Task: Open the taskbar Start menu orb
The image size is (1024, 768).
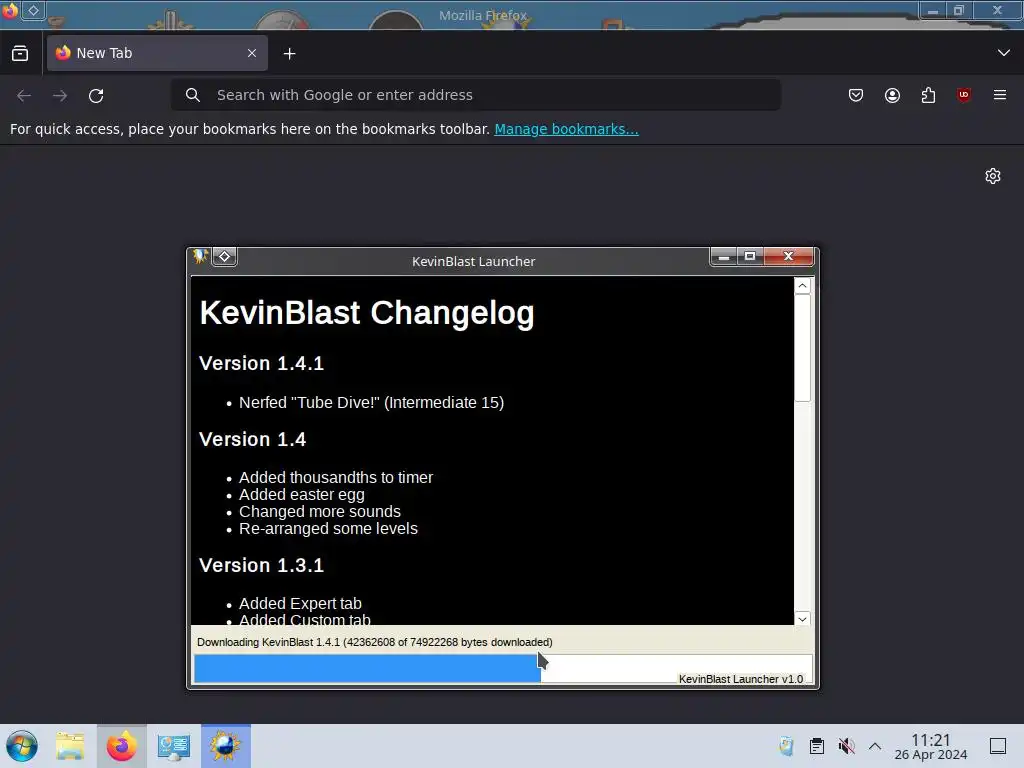Action: point(22,746)
